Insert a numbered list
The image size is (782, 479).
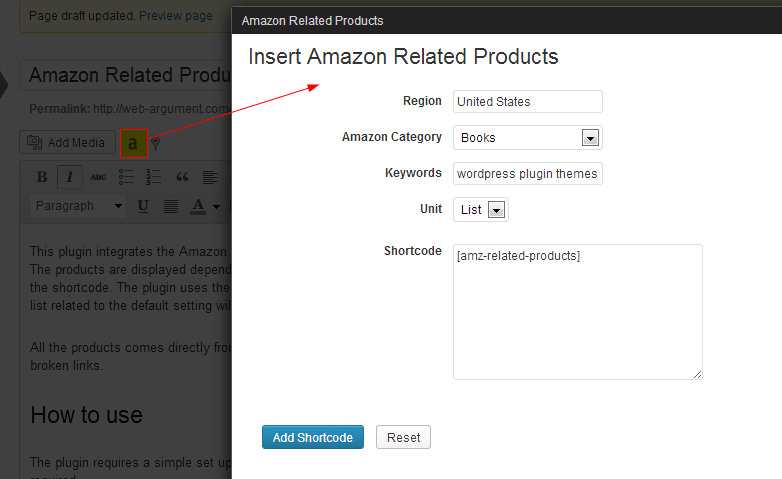pyautogui.click(x=154, y=177)
